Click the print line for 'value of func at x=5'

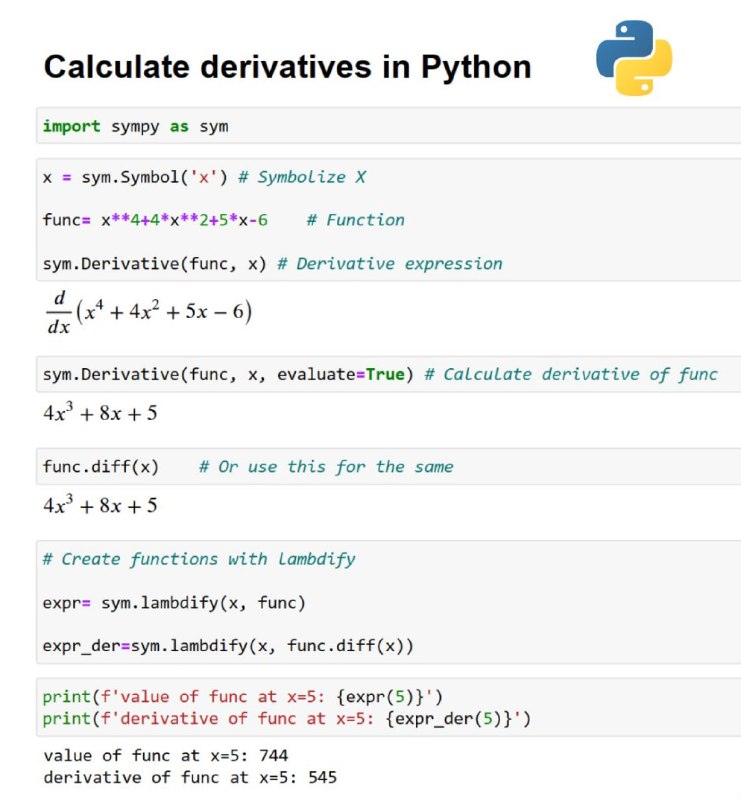(x=242, y=696)
